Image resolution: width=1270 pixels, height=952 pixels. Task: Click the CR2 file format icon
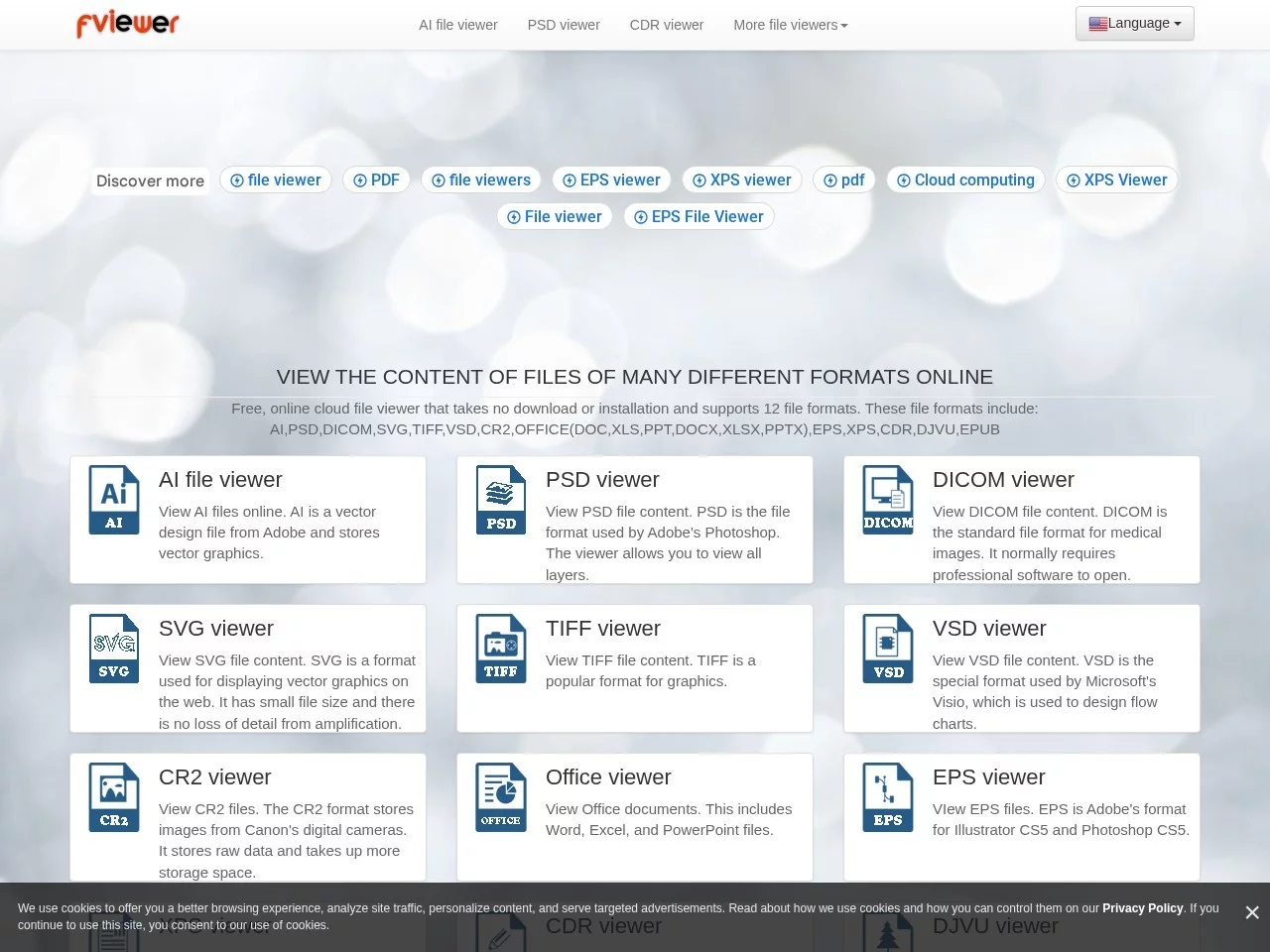(x=114, y=797)
